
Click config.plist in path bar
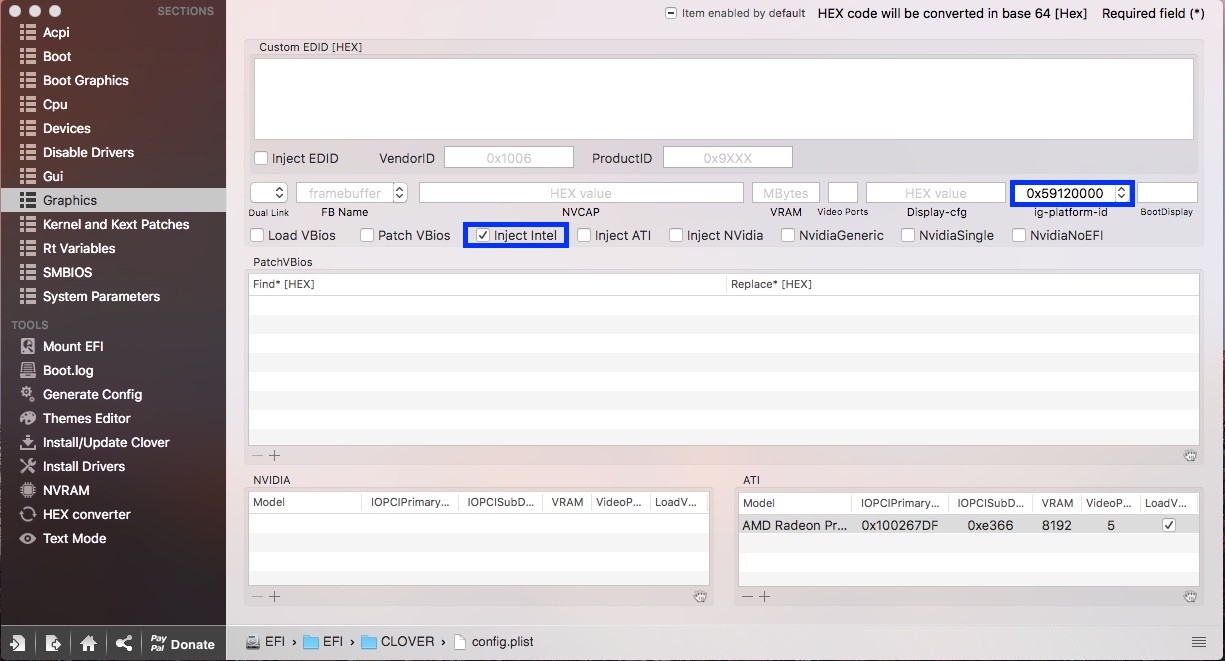click(x=494, y=642)
